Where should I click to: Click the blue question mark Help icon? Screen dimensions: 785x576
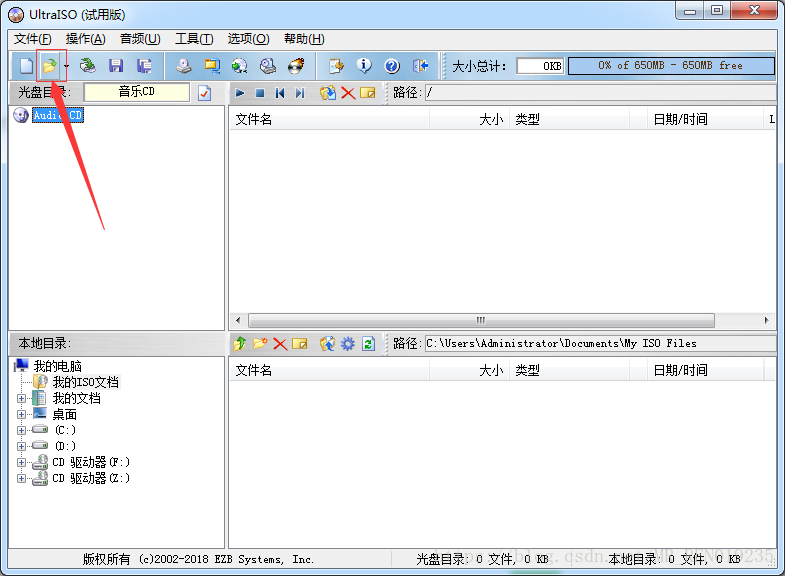[392, 66]
